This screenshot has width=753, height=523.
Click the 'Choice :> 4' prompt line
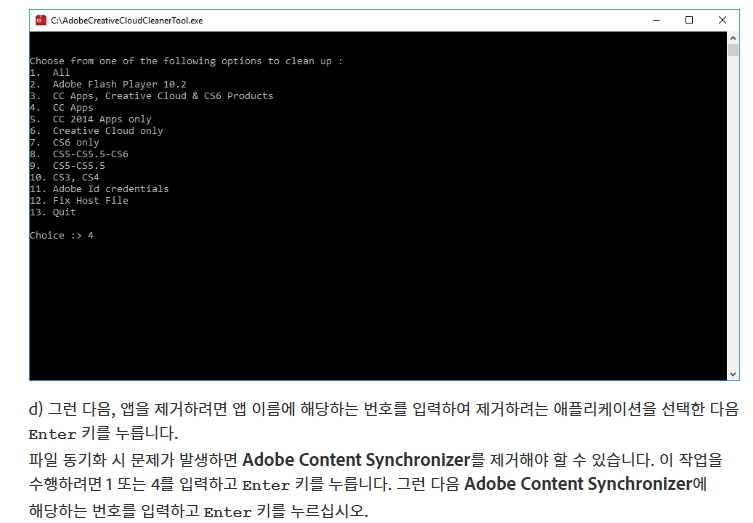pyautogui.click(x=61, y=235)
